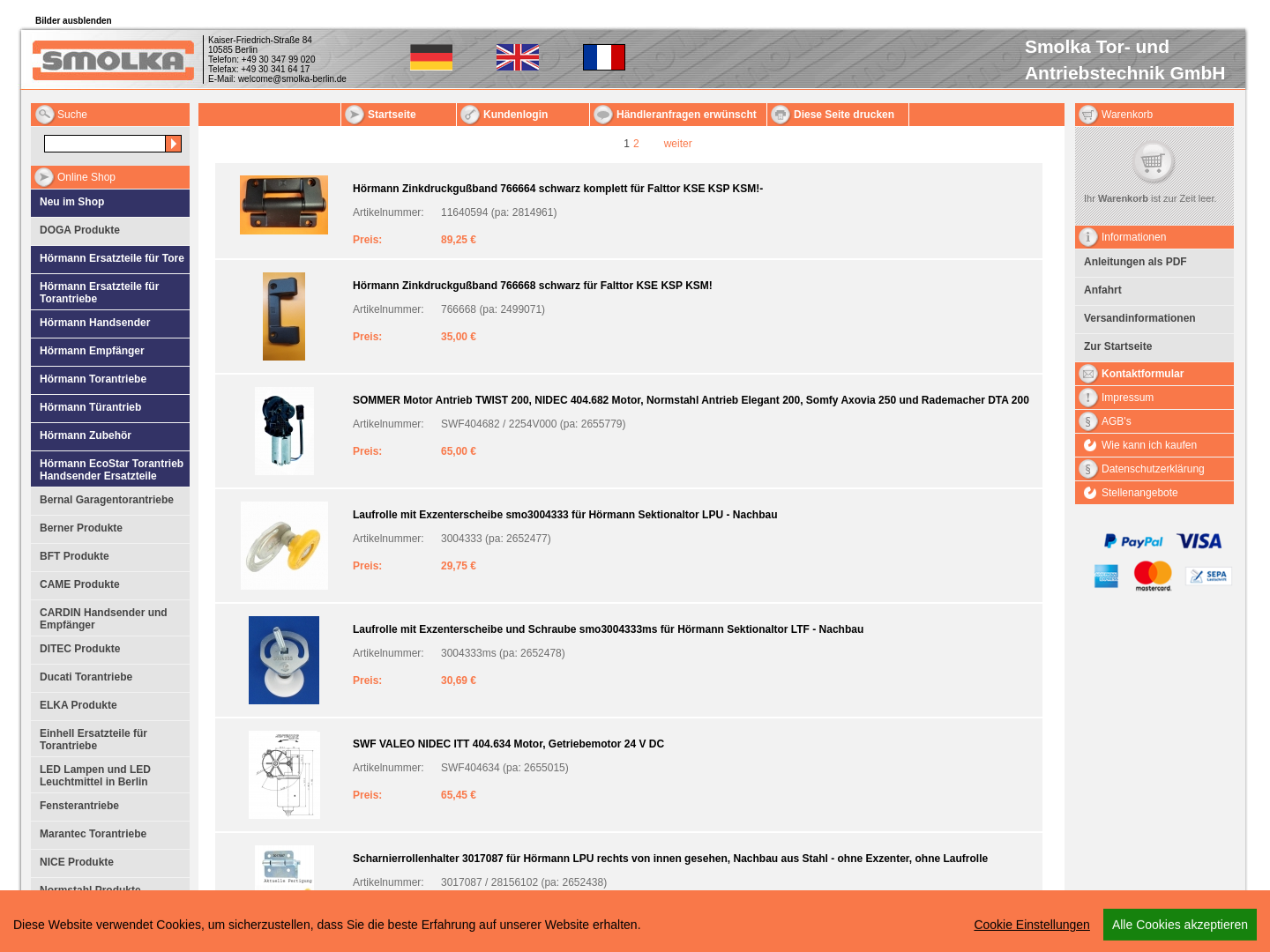The image size is (1270, 952).
Task: Open Scharnierrollenhalter 3017087 product title
Action: (670, 859)
